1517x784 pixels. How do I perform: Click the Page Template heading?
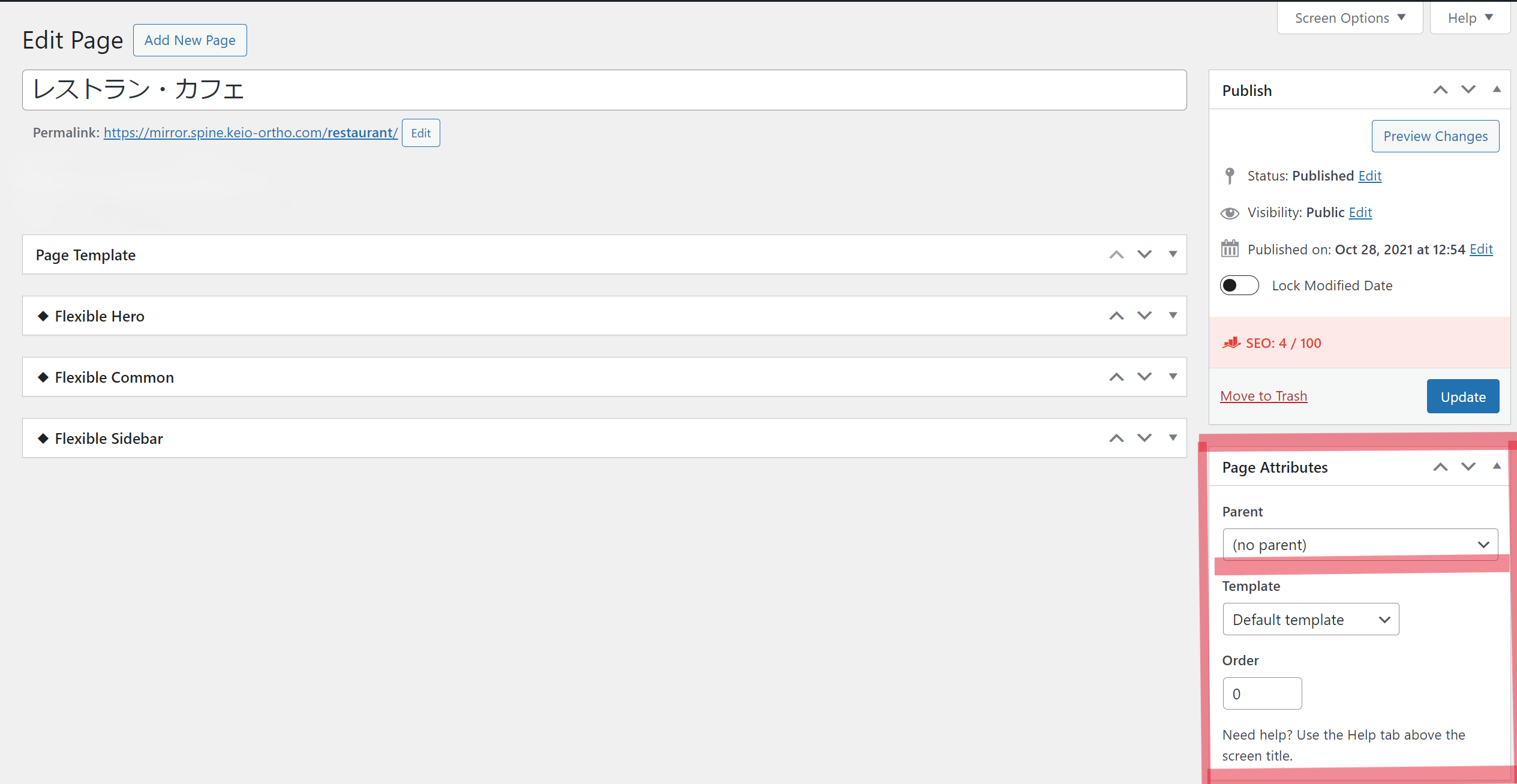86,255
